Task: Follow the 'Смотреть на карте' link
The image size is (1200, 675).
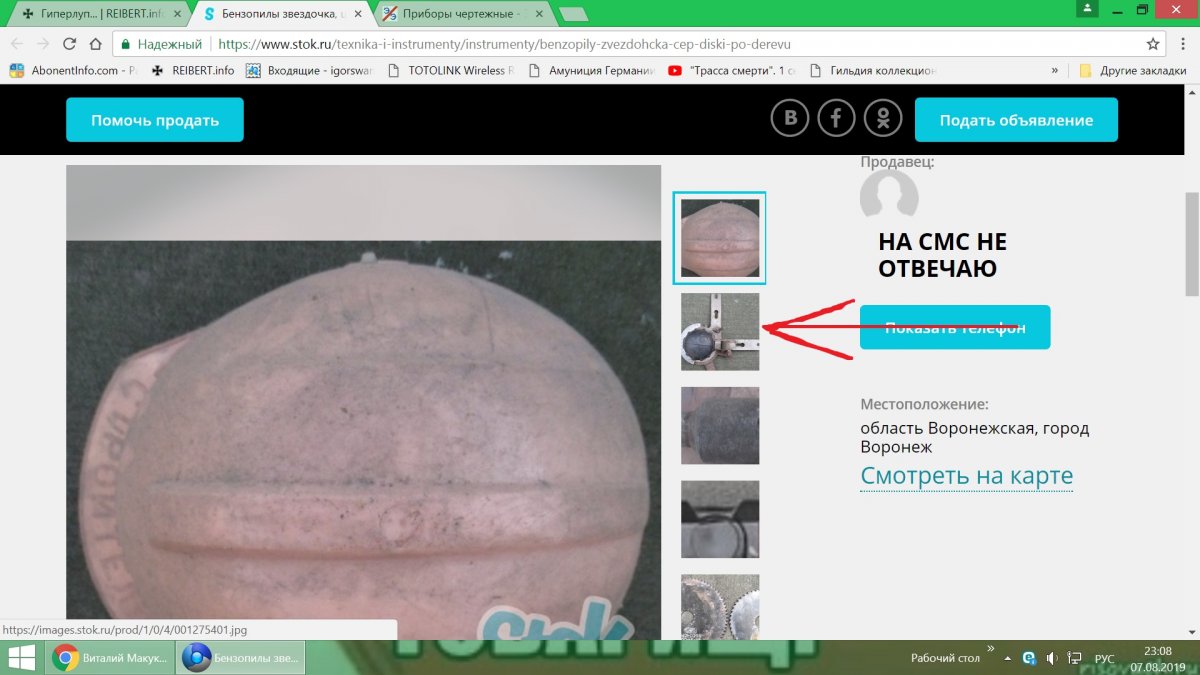Action: tap(967, 476)
